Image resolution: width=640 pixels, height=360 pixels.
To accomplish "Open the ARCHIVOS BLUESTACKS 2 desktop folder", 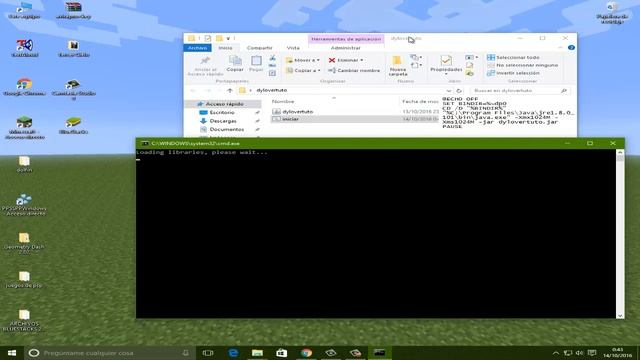I will tap(24, 320).
